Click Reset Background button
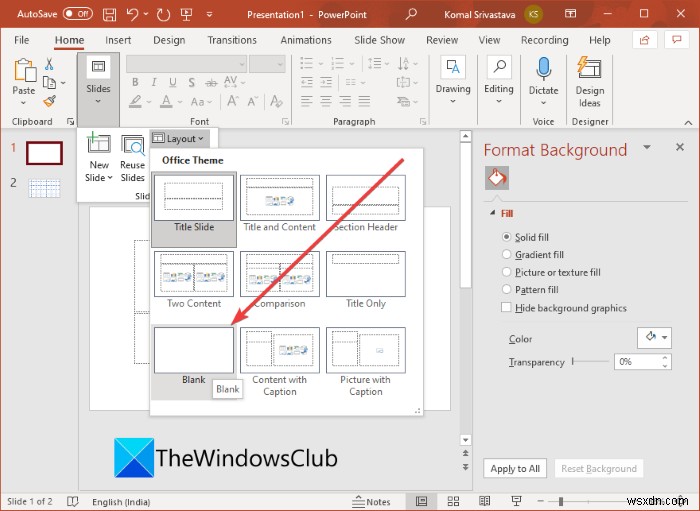 pyautogui.click(x=599, y=469)
